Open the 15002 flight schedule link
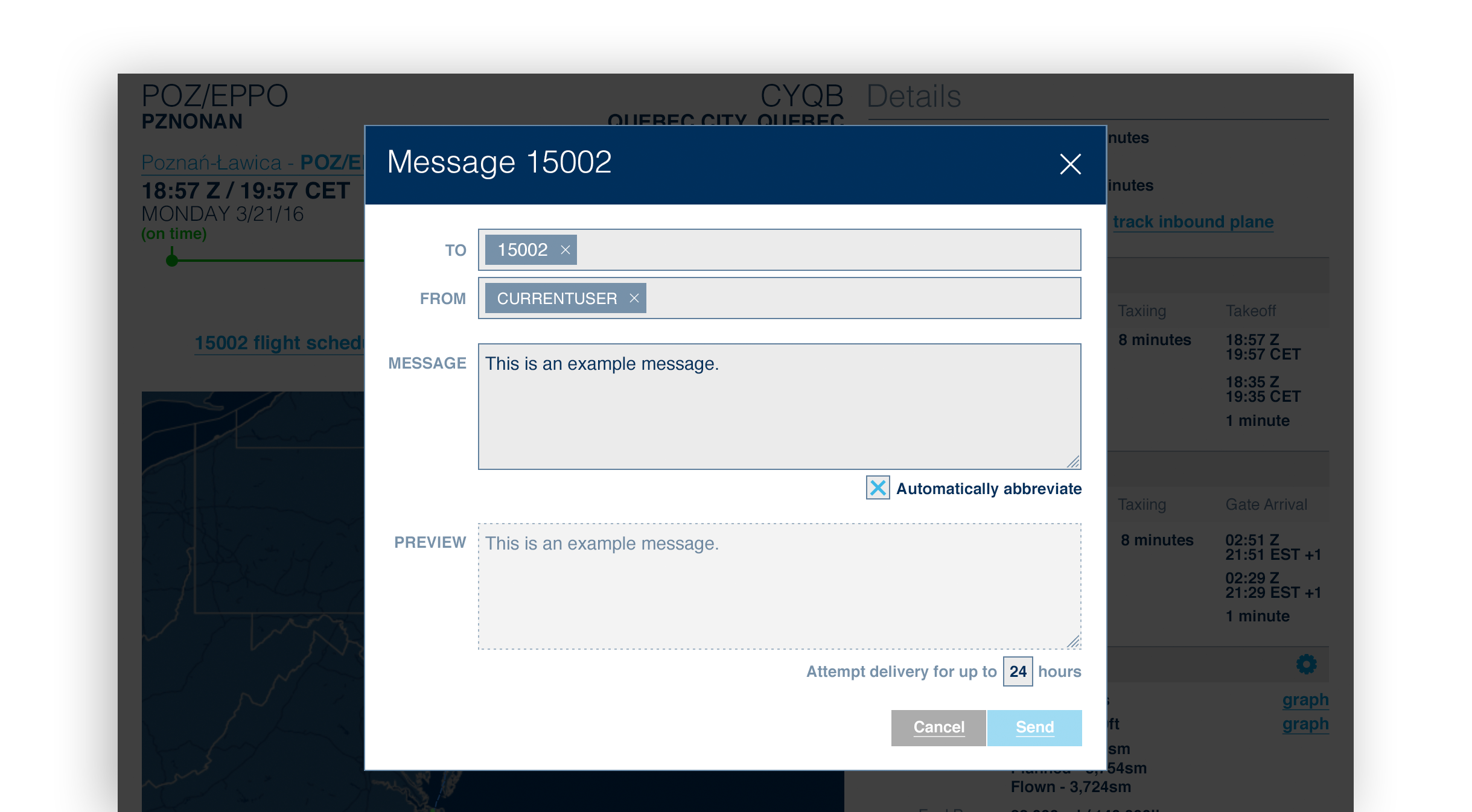This screenshot has width=1472, height=812. click(x=279, y=343)
